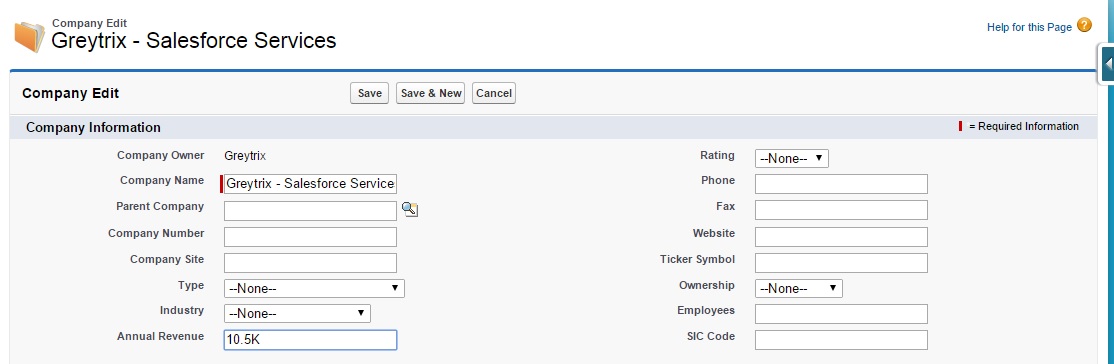Click the Company Owner value Greytrix

pos(245,156)
